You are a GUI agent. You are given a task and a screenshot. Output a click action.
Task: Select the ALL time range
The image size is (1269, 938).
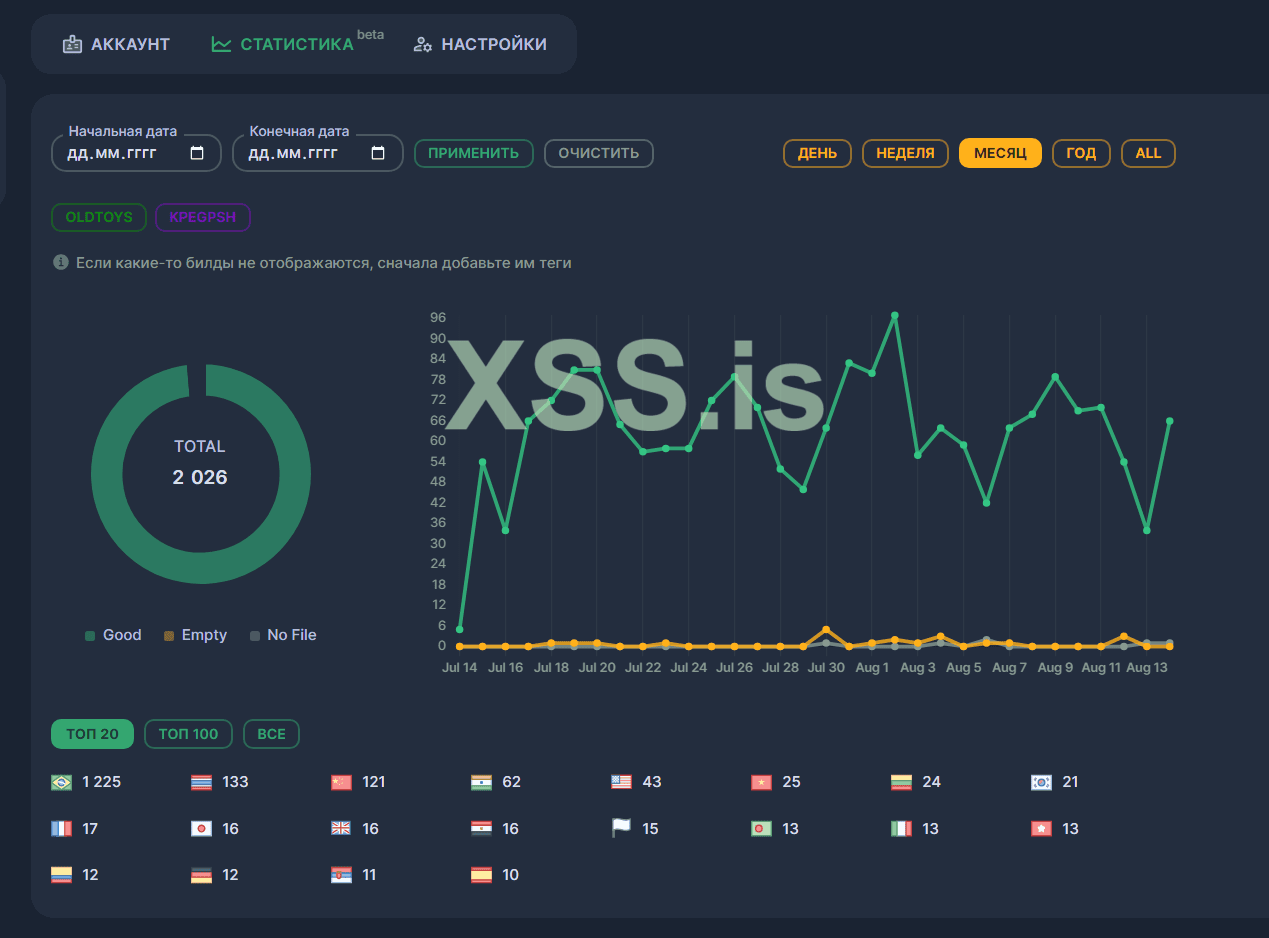coord(1148,153)
